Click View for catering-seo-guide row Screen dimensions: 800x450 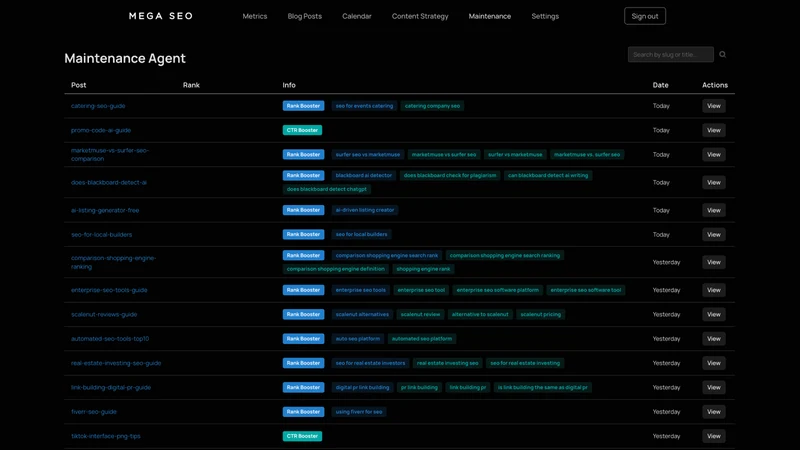[714, 106]
